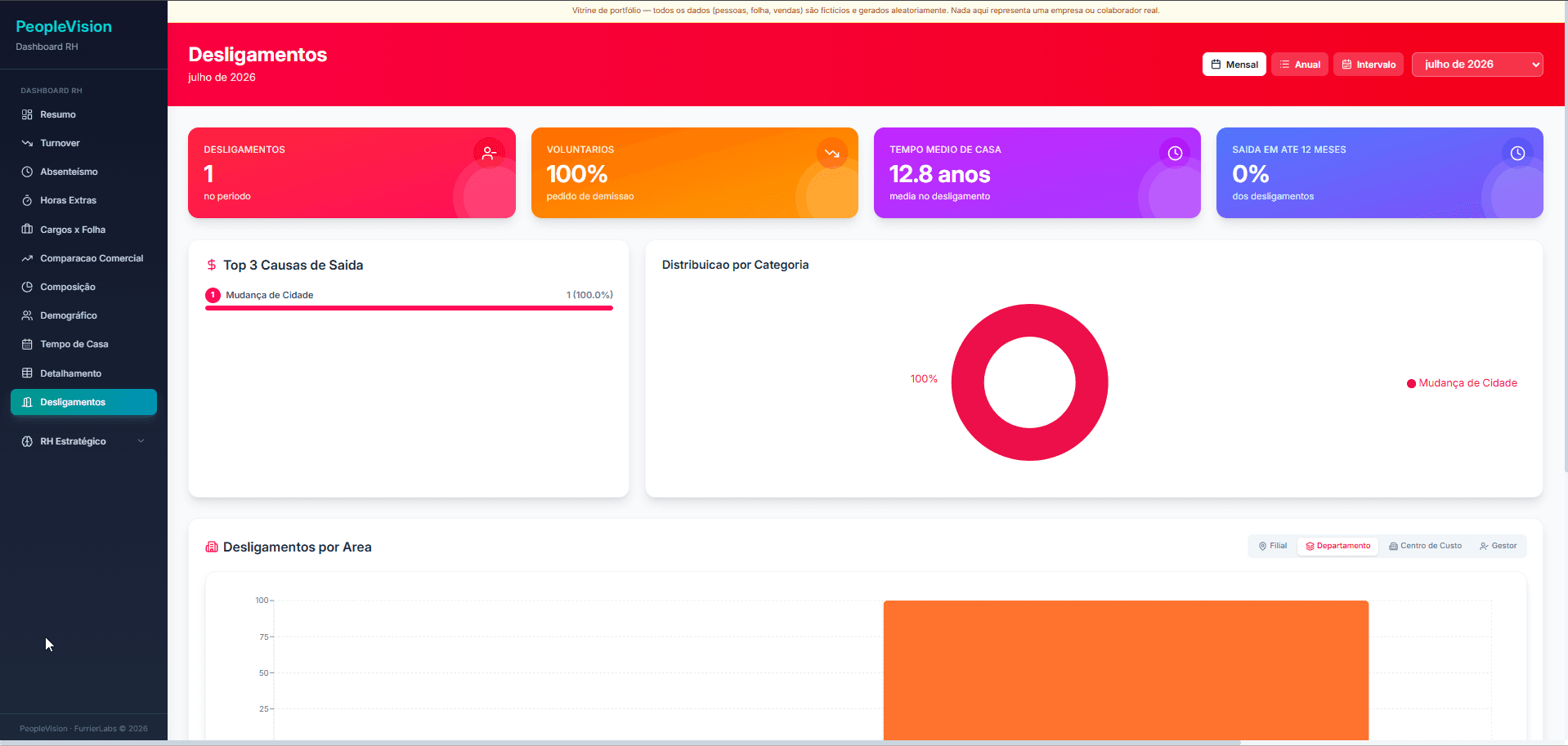Click the Comparacao Comercial chart icon
The image size is (1568, 746).
pos(27,258)
